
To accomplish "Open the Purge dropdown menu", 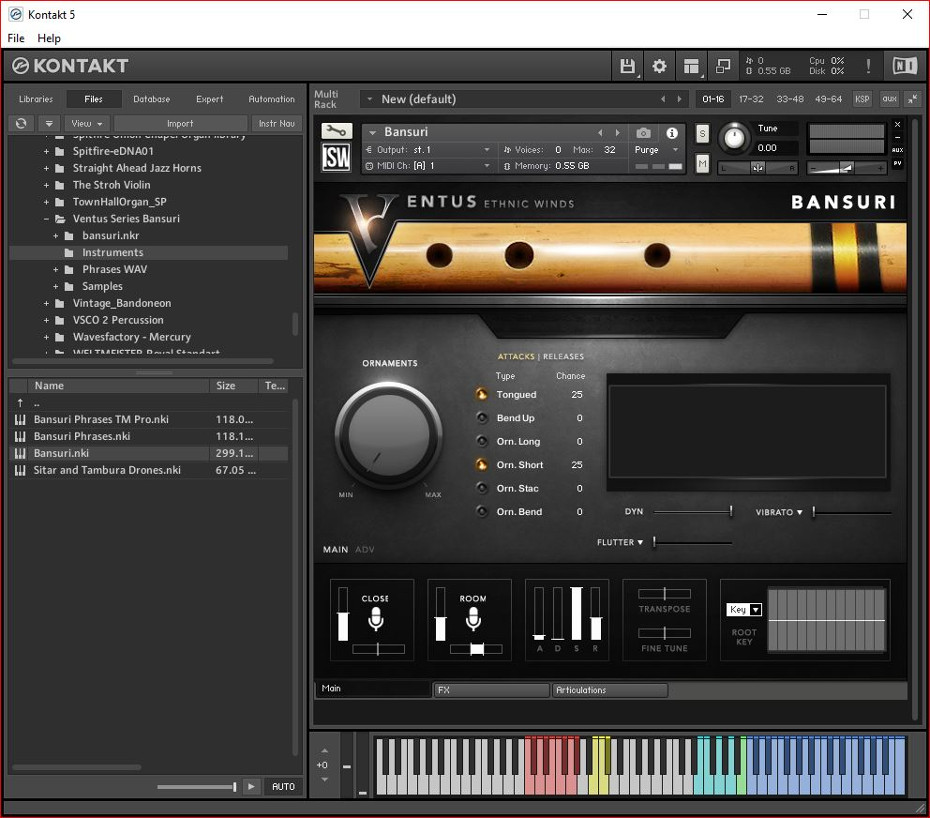I will pyautogui.click(x=655, y=149).
